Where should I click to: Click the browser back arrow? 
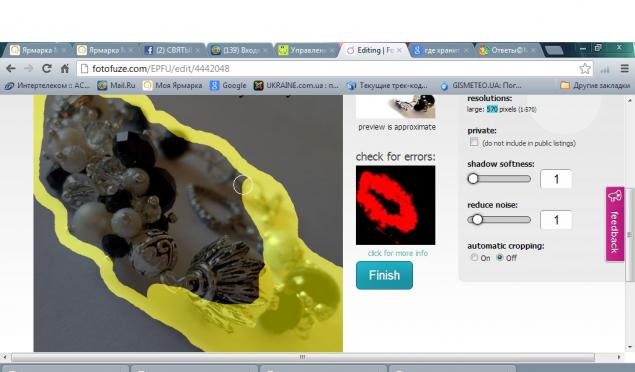(x=11, y=69)
